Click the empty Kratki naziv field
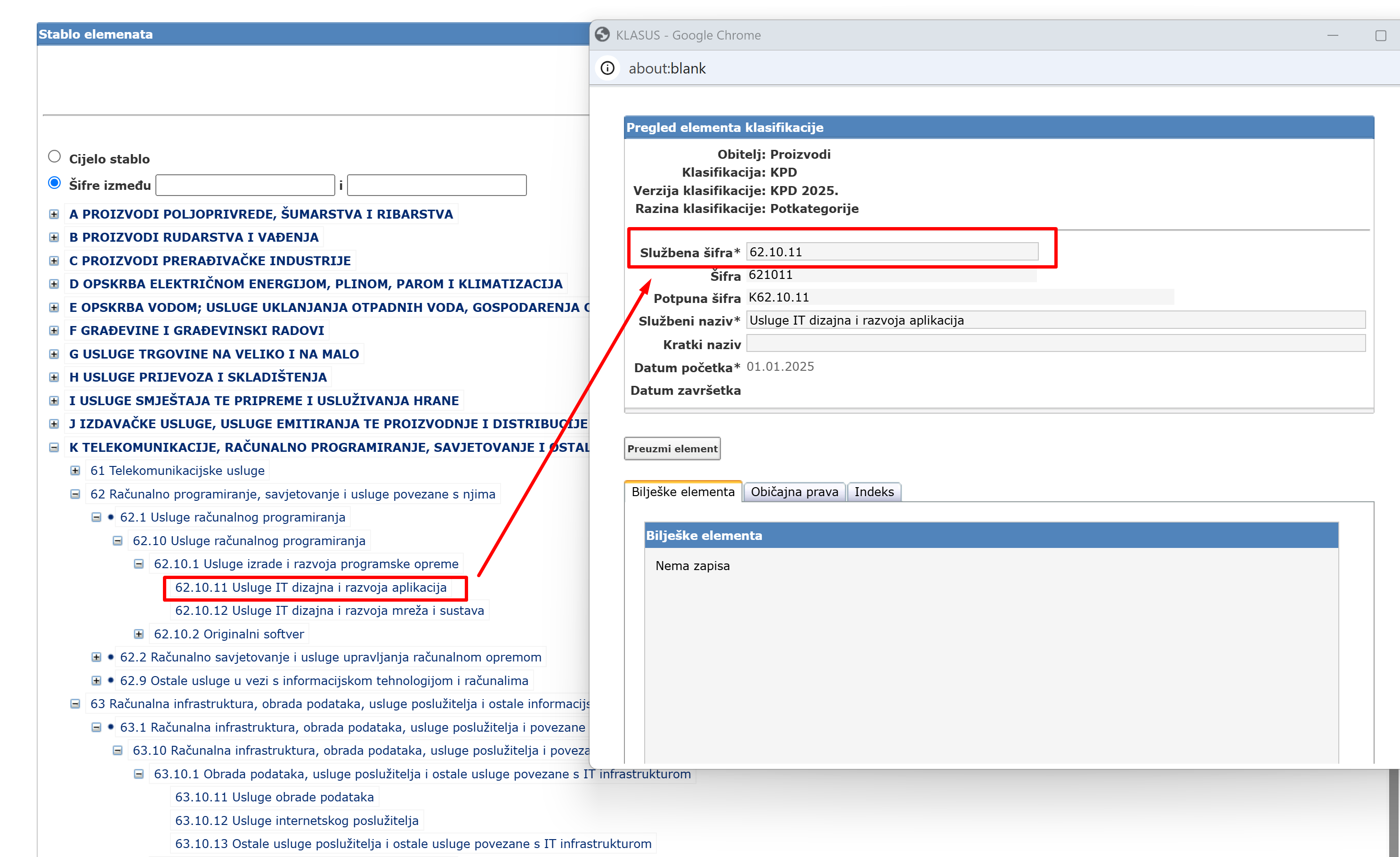Screen dimensions: 1400x857 [1056, 343]
